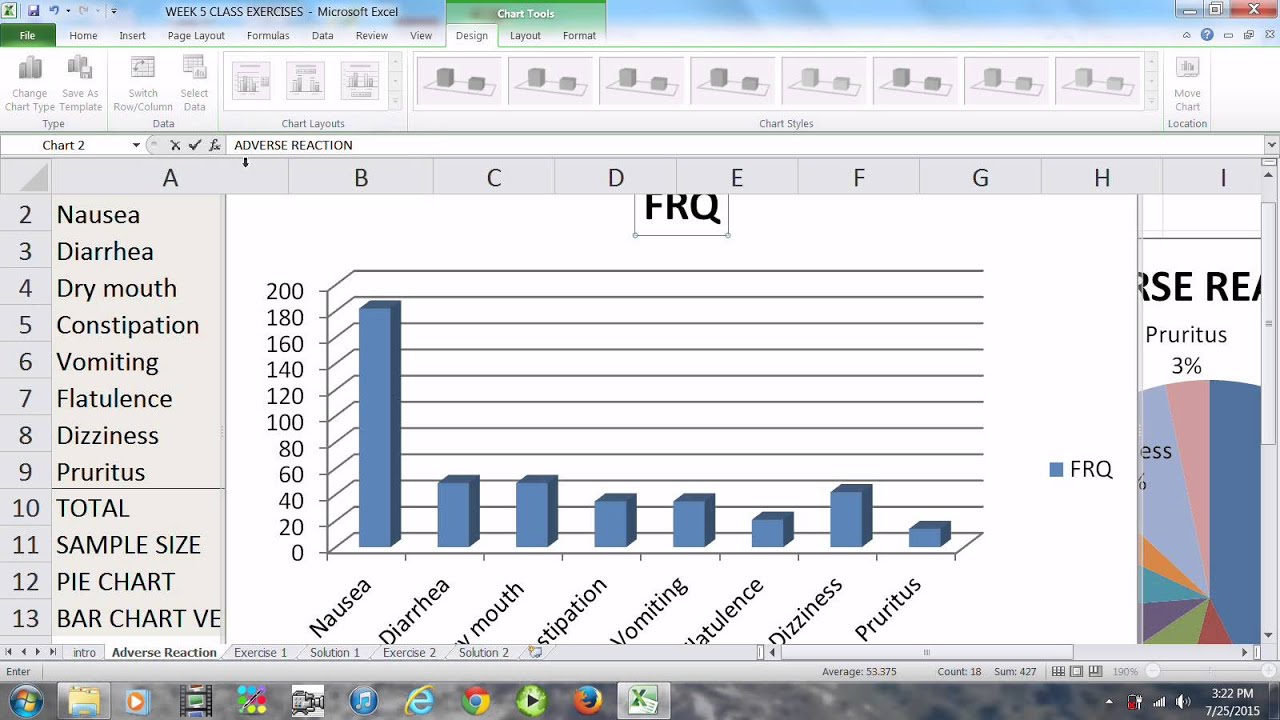Expand the Chart Styles gallery
This screenshot has width=1280, height=720.
1153,101
